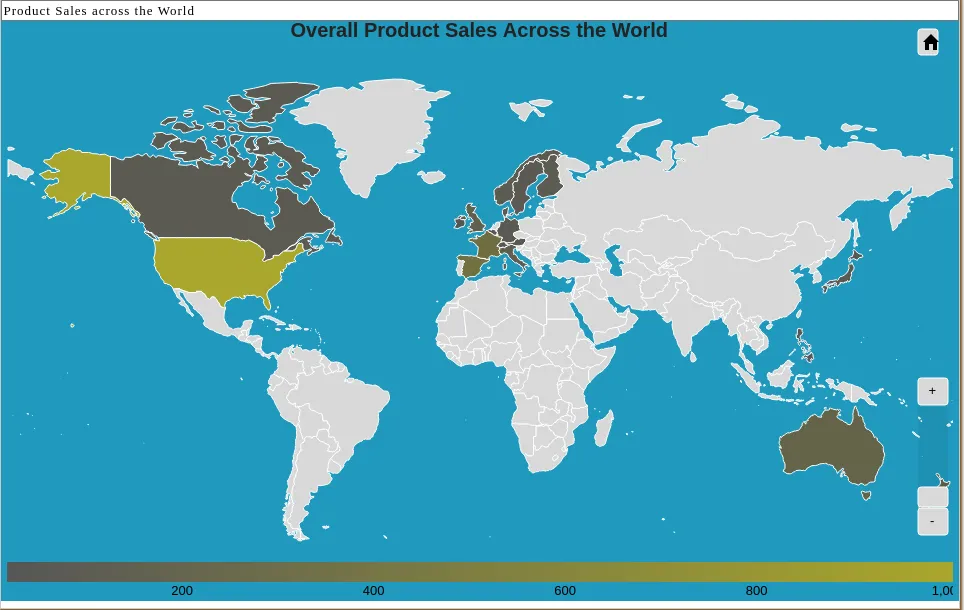Click the "Overall Product Sales Across the World" title
964x610 pixels.
tap(479, 30)
